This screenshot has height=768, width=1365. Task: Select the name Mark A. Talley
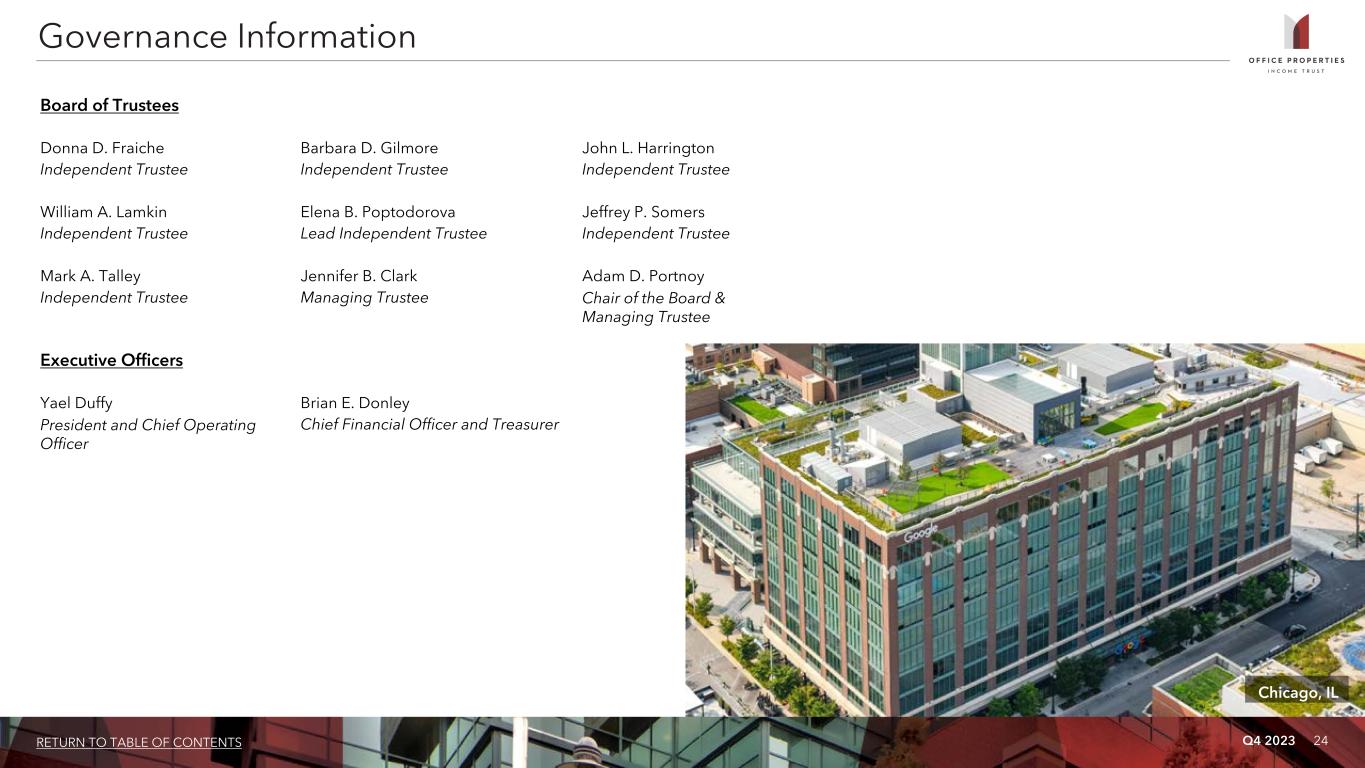[x=90, y=276]
